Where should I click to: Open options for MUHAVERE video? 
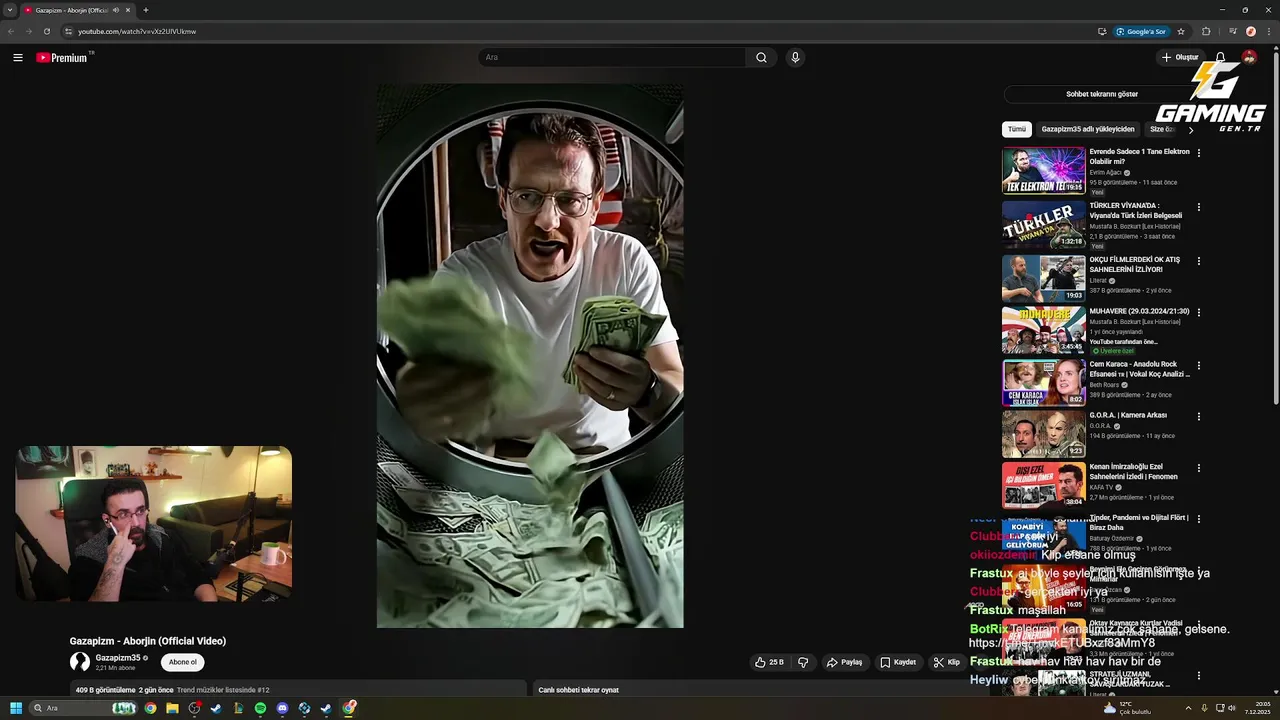point(1199,312)
